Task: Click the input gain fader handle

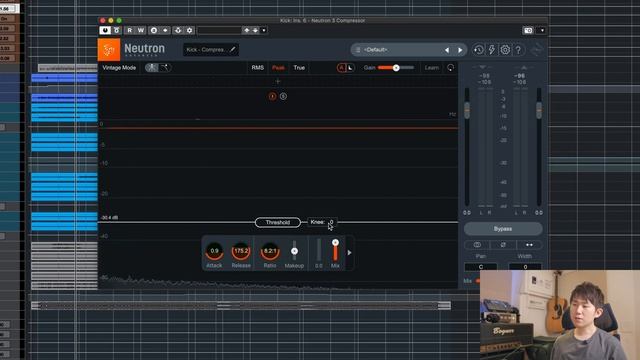Action: pos(467,110)
